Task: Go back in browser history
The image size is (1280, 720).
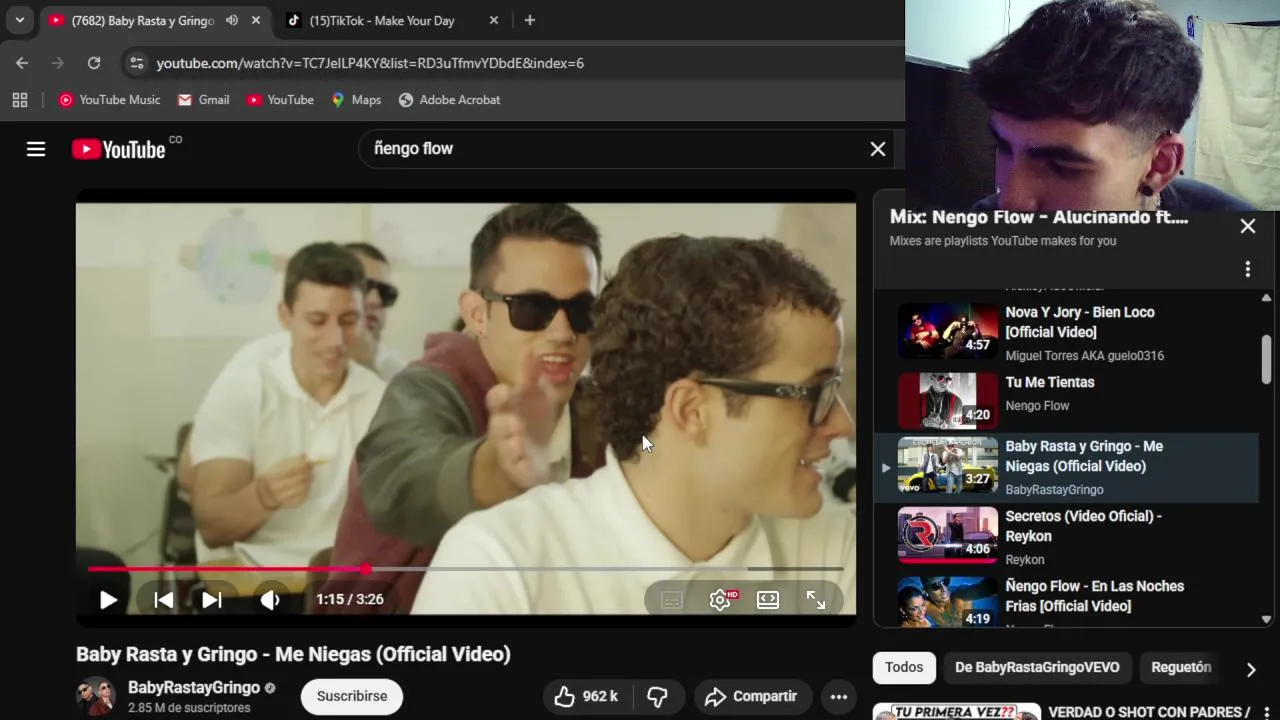Action: tap(22, 63)
